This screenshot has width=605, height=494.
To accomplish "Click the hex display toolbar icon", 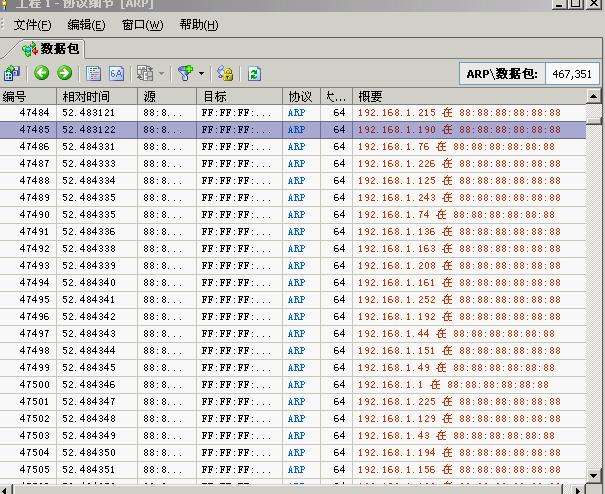I will (116, 73).
